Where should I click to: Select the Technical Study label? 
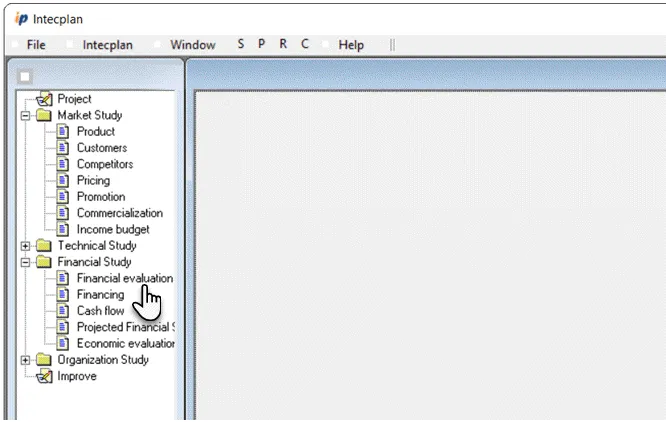pyautogui.click(x=97, y=245)
